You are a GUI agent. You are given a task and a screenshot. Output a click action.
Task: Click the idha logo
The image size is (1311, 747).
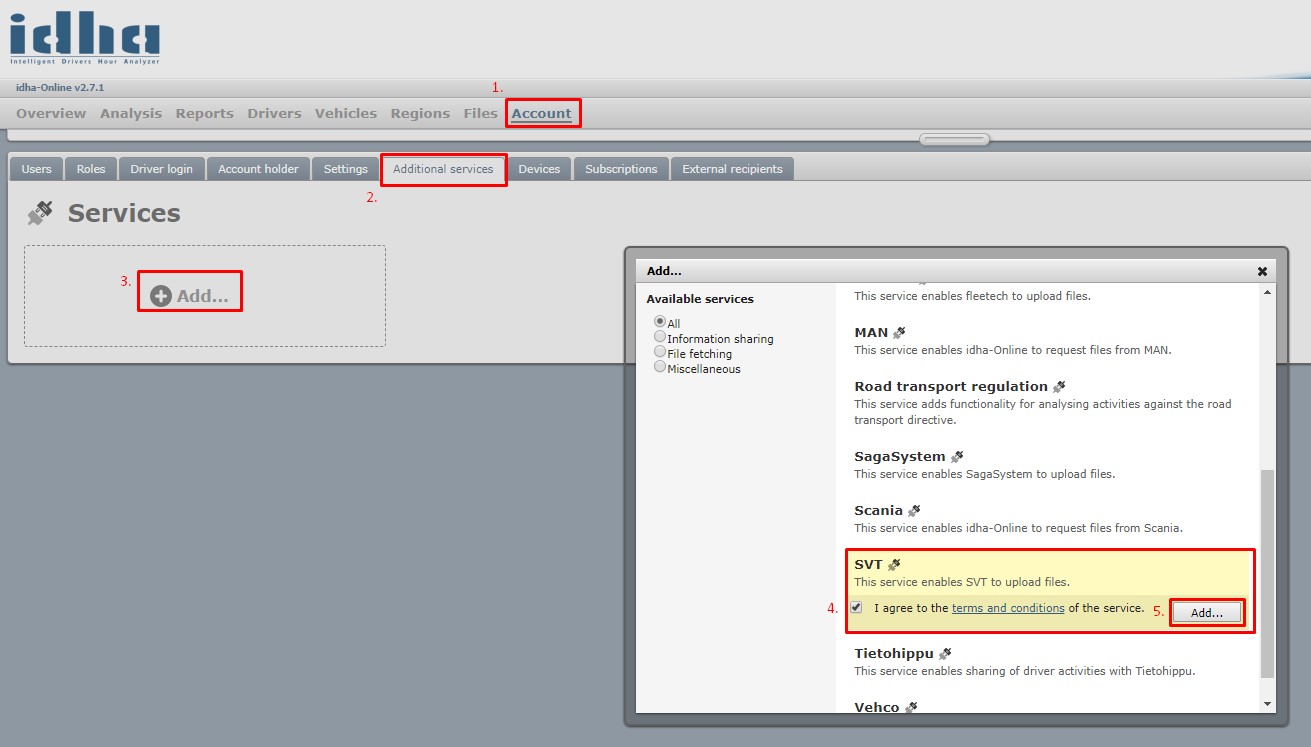point(85,39)
